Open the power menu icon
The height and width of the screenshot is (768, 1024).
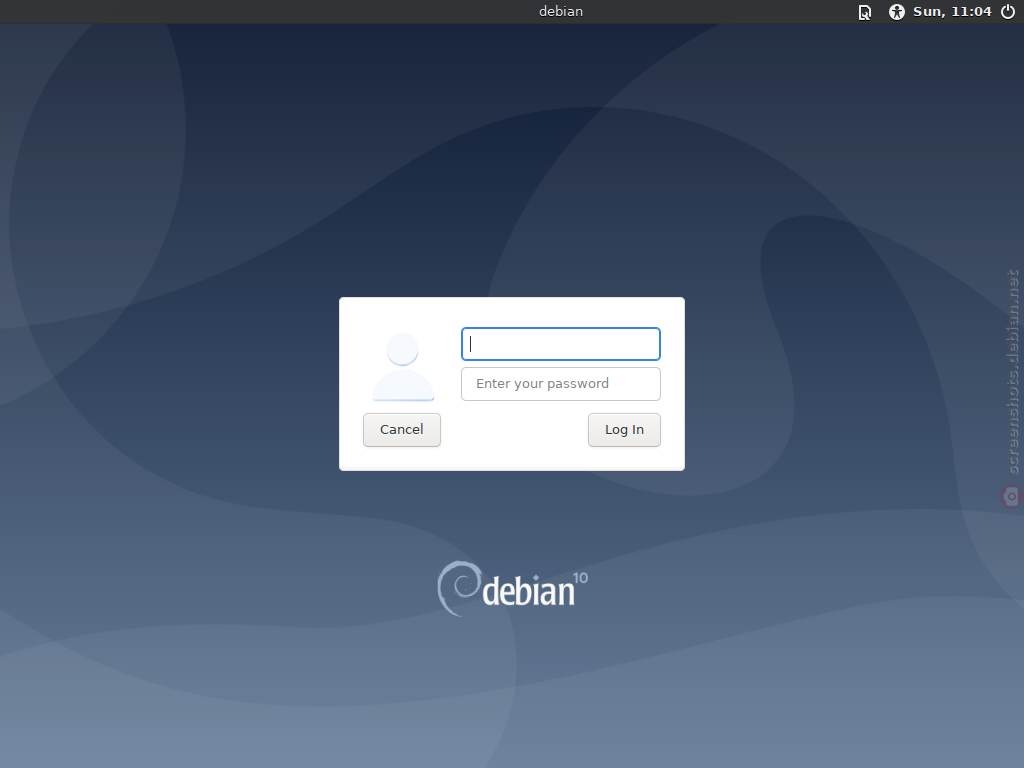tap(1008, 12)
